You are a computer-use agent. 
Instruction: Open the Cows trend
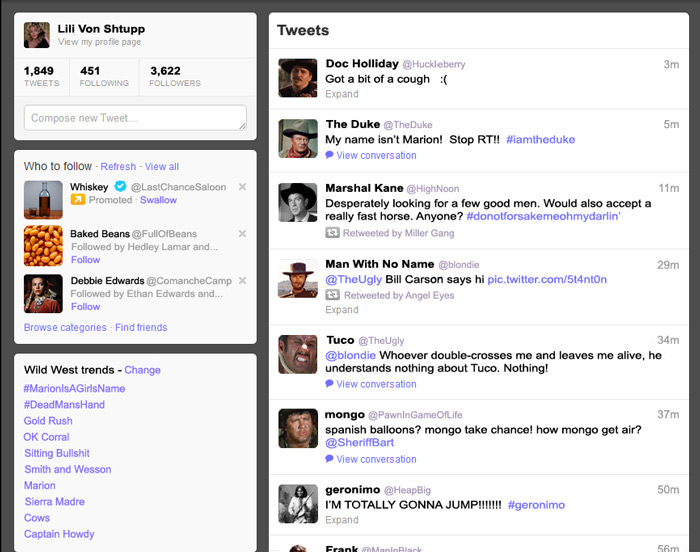click(x=37, y=518)
